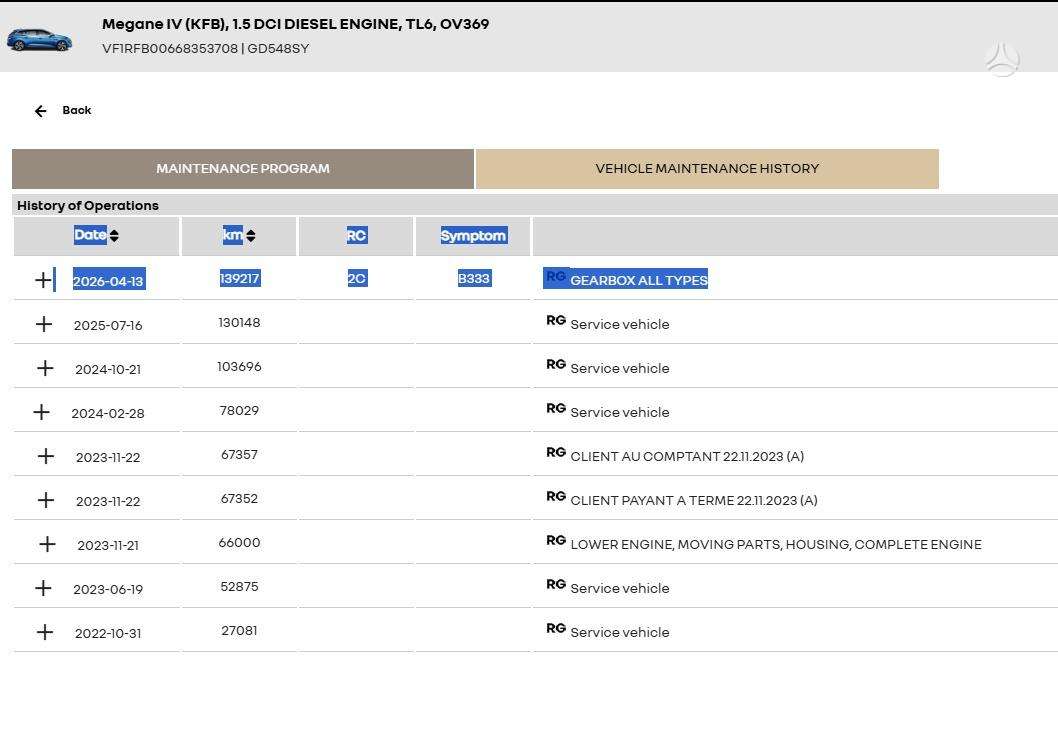
Task: Click GEARBOX ALL TYPES description
Action: (639, 280)
